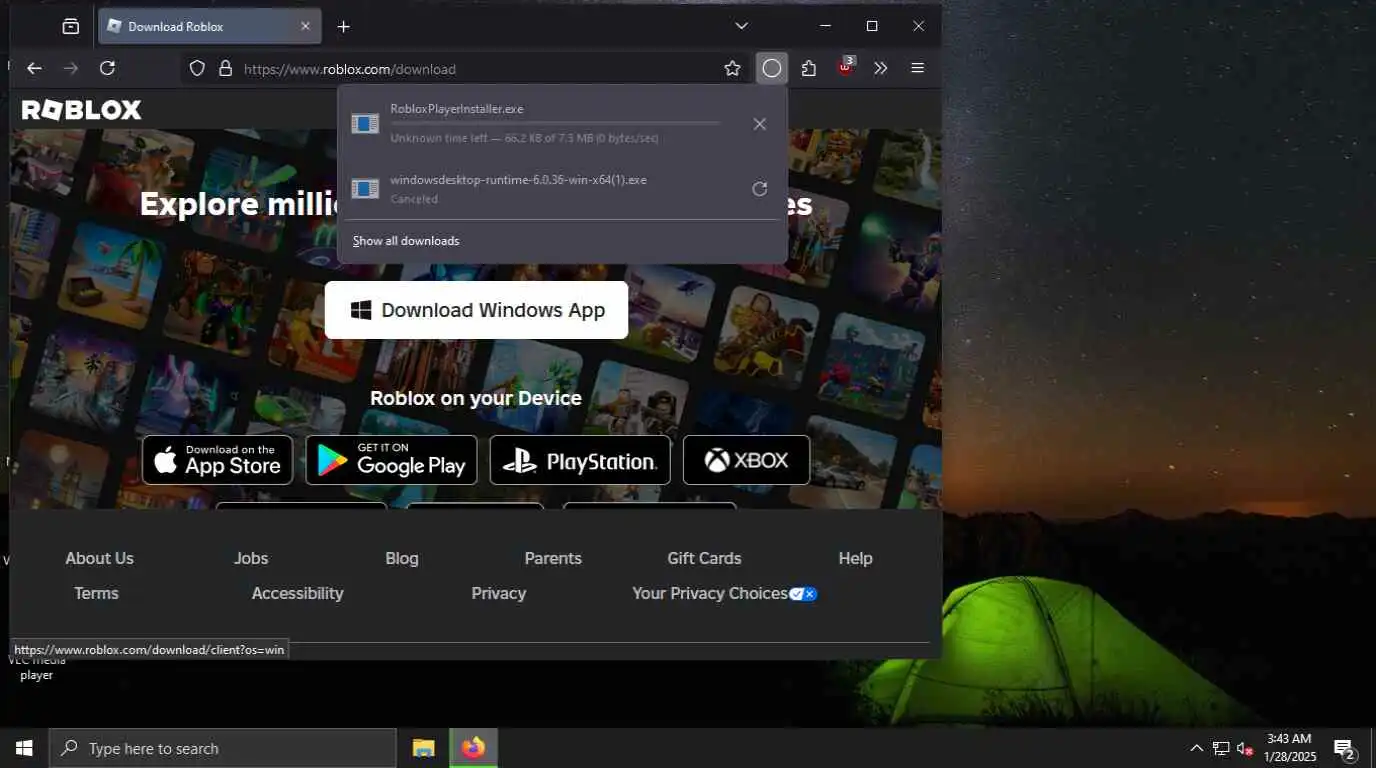Open network status tray icon
The image size is (1376, 768).
pos(1221,748)
